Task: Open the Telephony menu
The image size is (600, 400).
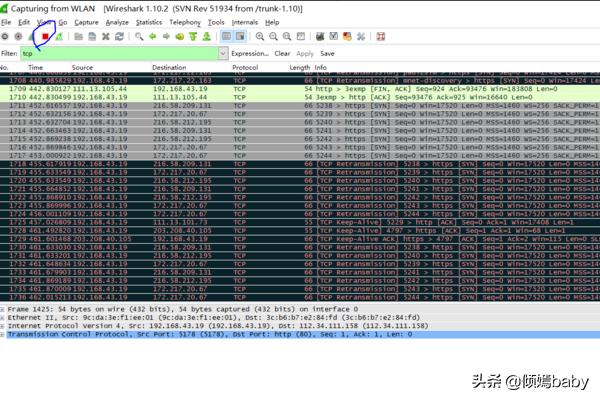Action: (x=185, y=22)
